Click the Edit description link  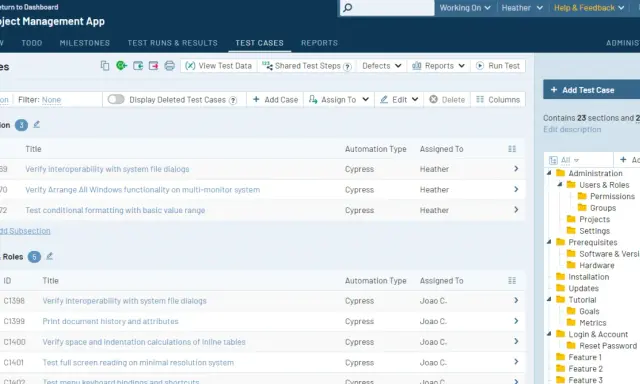click(572, 129)
